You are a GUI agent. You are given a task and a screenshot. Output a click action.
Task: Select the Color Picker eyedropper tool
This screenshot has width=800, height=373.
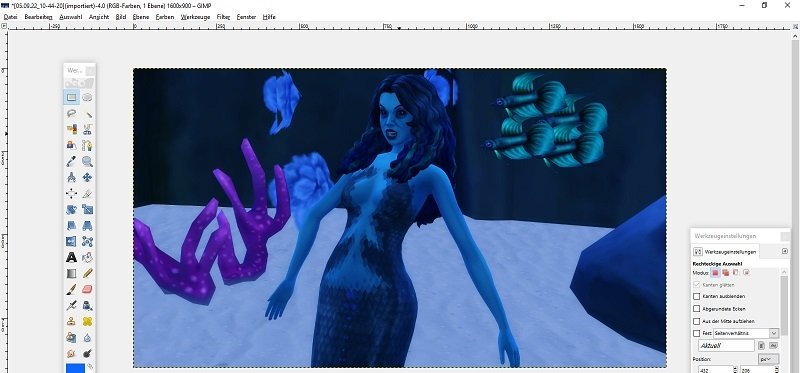pyautogui.click(x=71, y=161)
